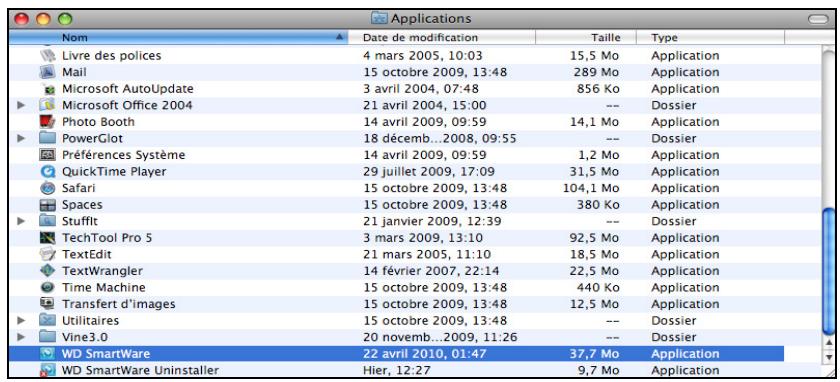The width and height of the screenshot is (840, 382).
Task: Click the Applications folder icon in title bar
Action: click(379, 19)
